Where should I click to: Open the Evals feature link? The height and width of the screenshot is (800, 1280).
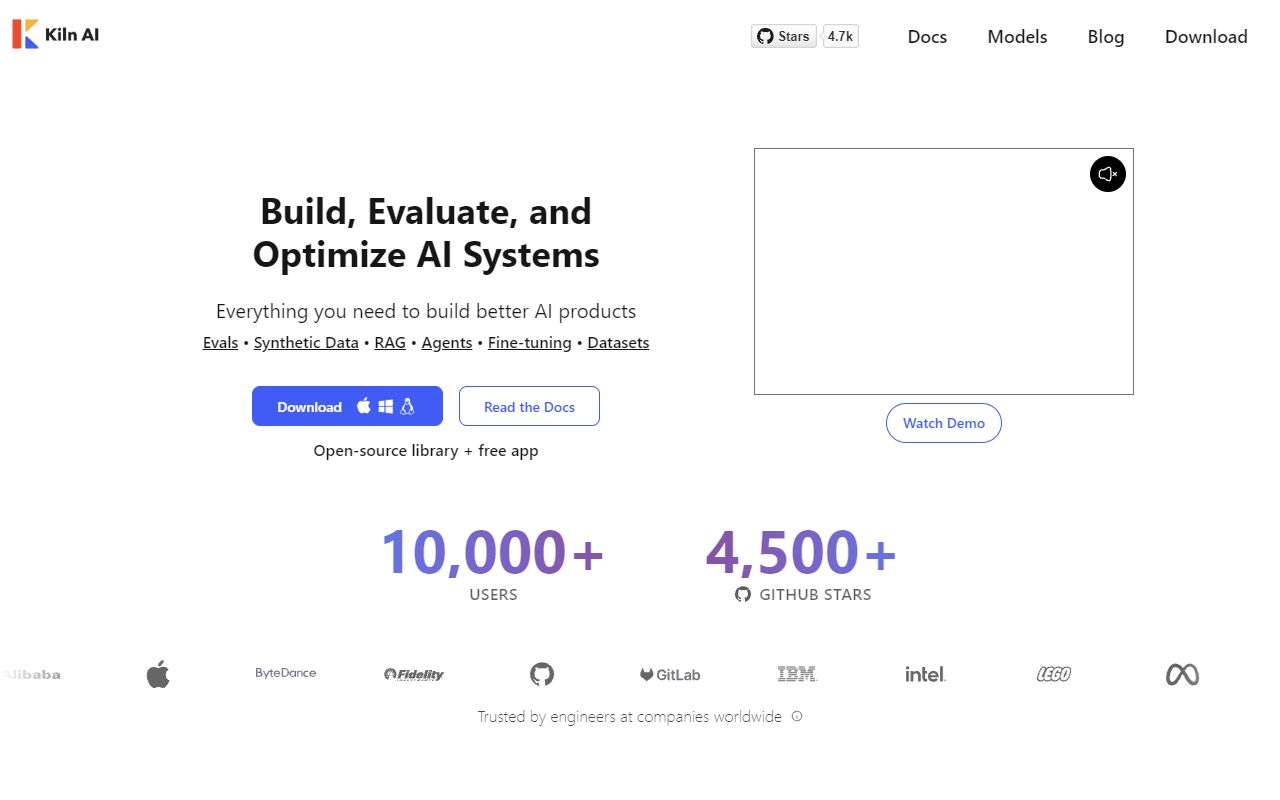coord(220,343)
